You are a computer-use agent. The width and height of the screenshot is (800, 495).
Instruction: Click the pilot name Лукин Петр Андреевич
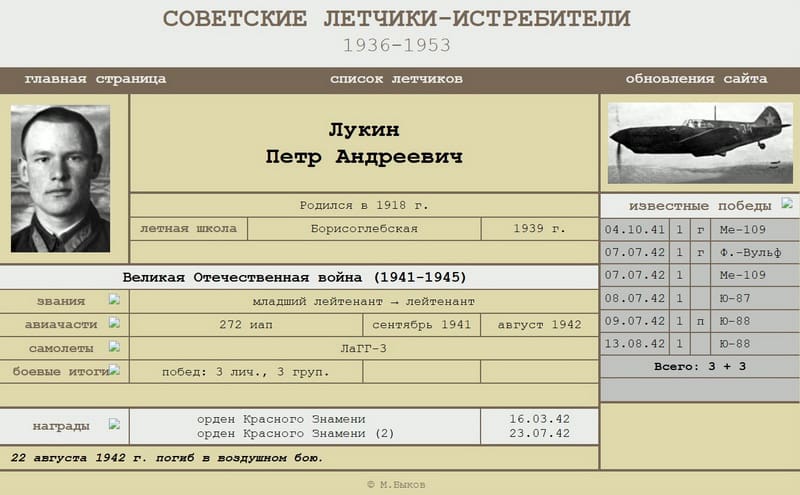(x=364, y=144)
